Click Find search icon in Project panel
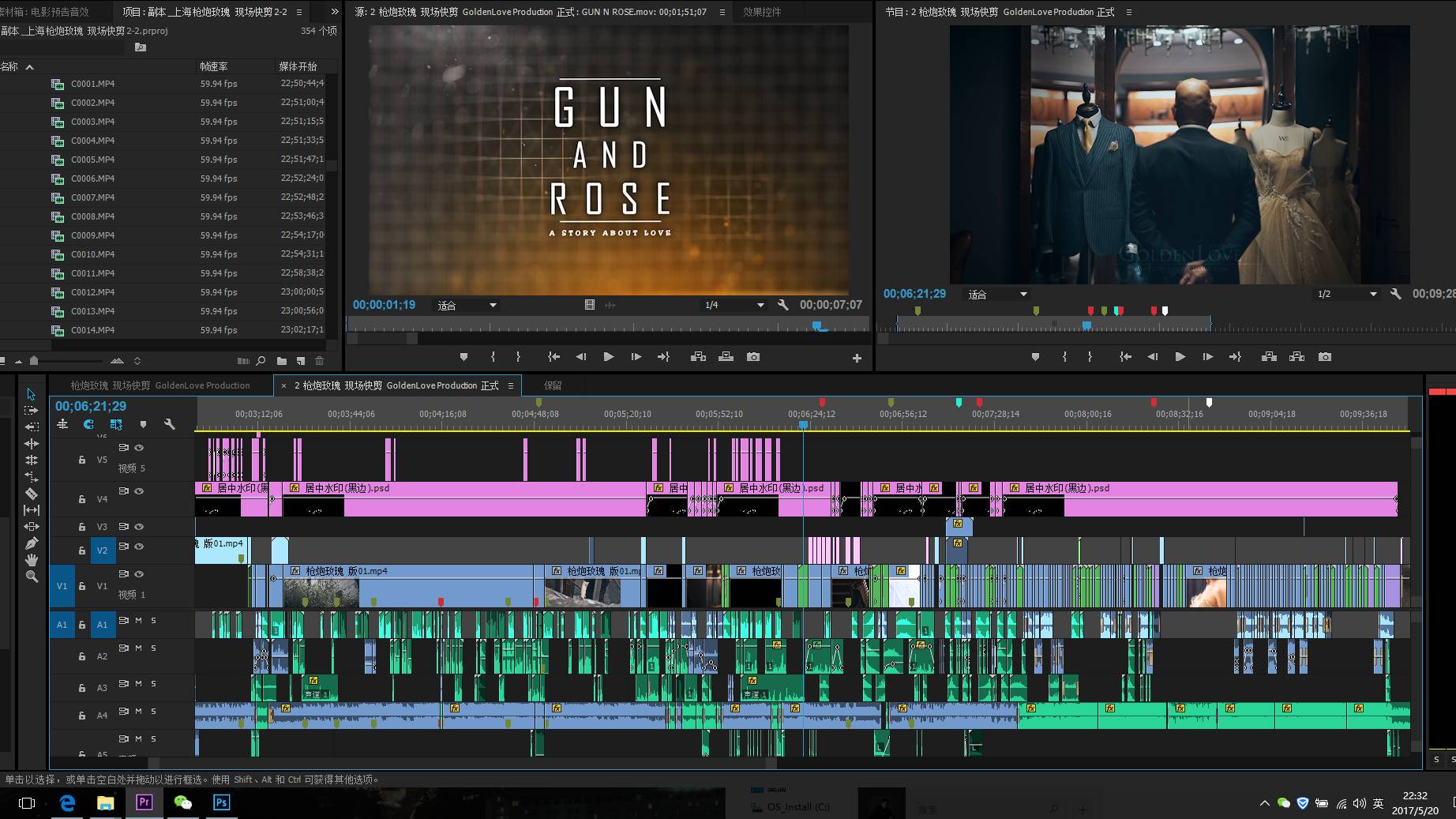This screenshot has height=819, width=1456. pos(261,361)
